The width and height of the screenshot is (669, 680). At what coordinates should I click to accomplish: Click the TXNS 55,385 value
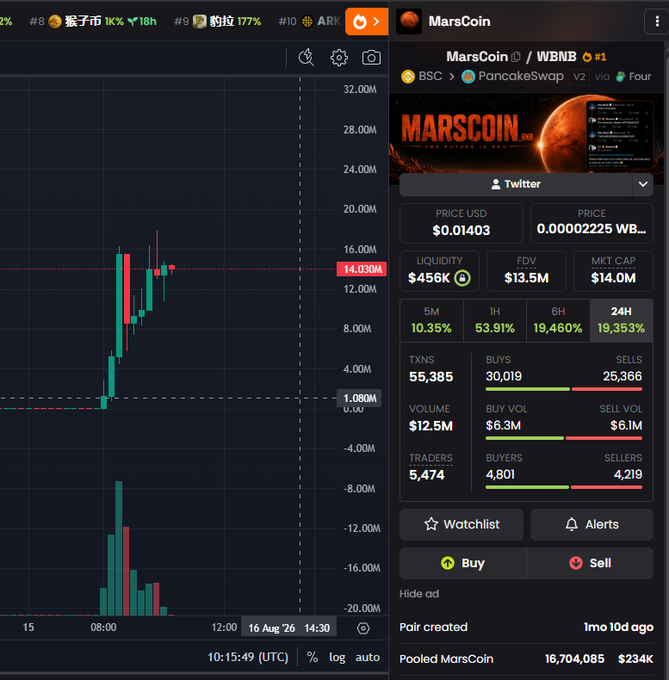[x=431, y=376]
